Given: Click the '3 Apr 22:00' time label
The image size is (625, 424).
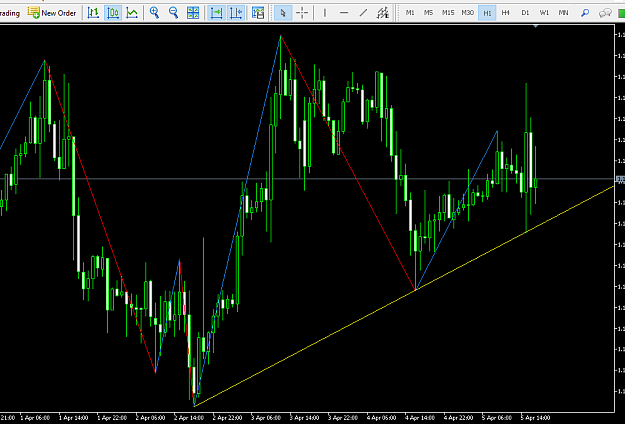Looking at the screenshot, I should point(343,418).
